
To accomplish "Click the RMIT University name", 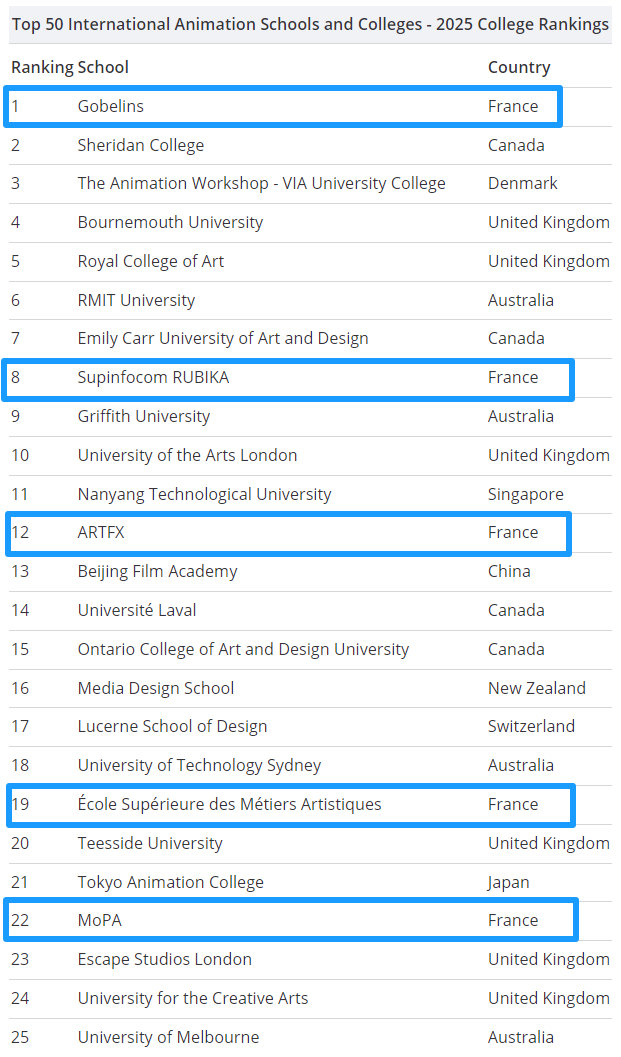I will (x=136, y=300).
